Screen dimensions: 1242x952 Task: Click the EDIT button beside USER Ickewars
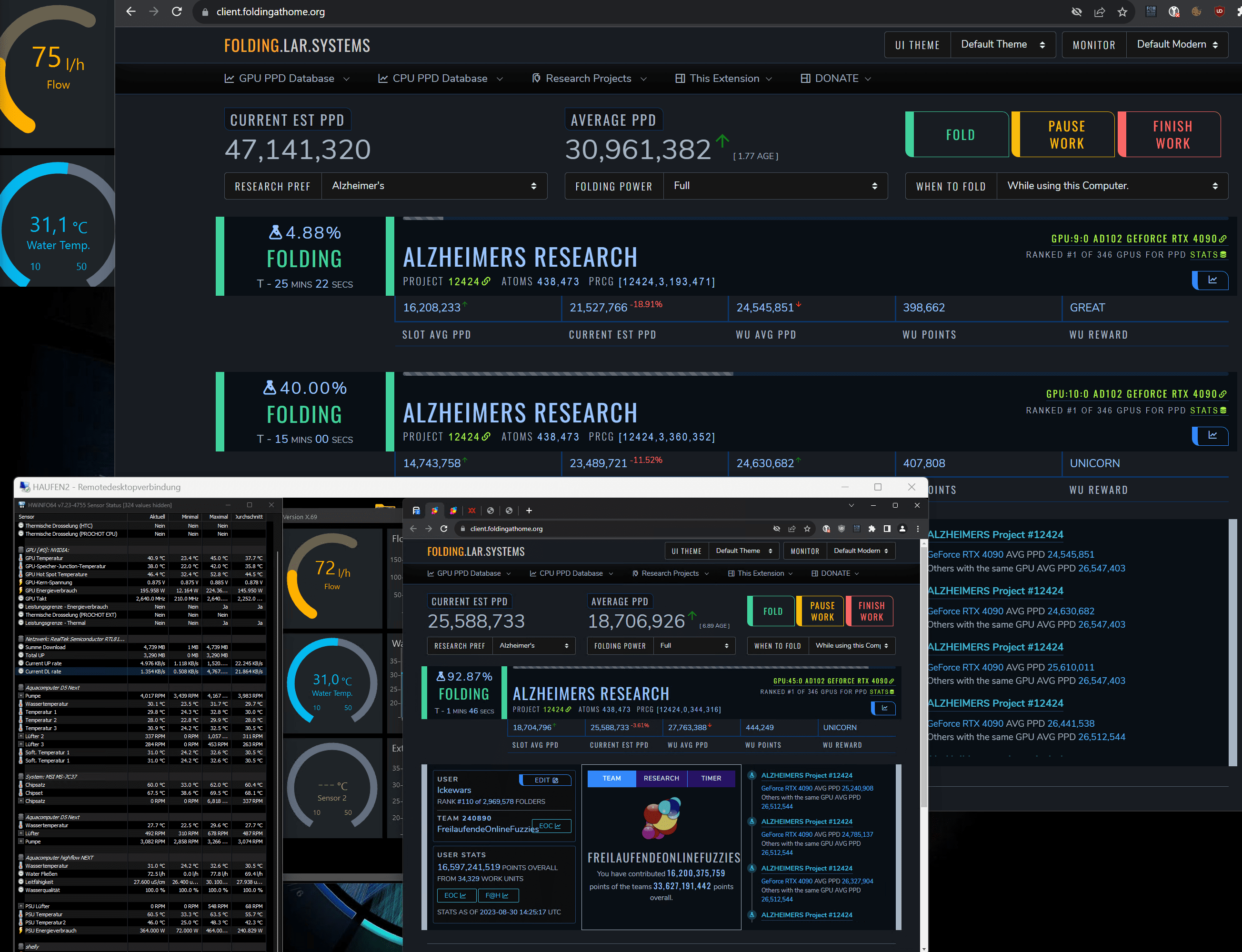pyautogui.click(x=546, y=780)
